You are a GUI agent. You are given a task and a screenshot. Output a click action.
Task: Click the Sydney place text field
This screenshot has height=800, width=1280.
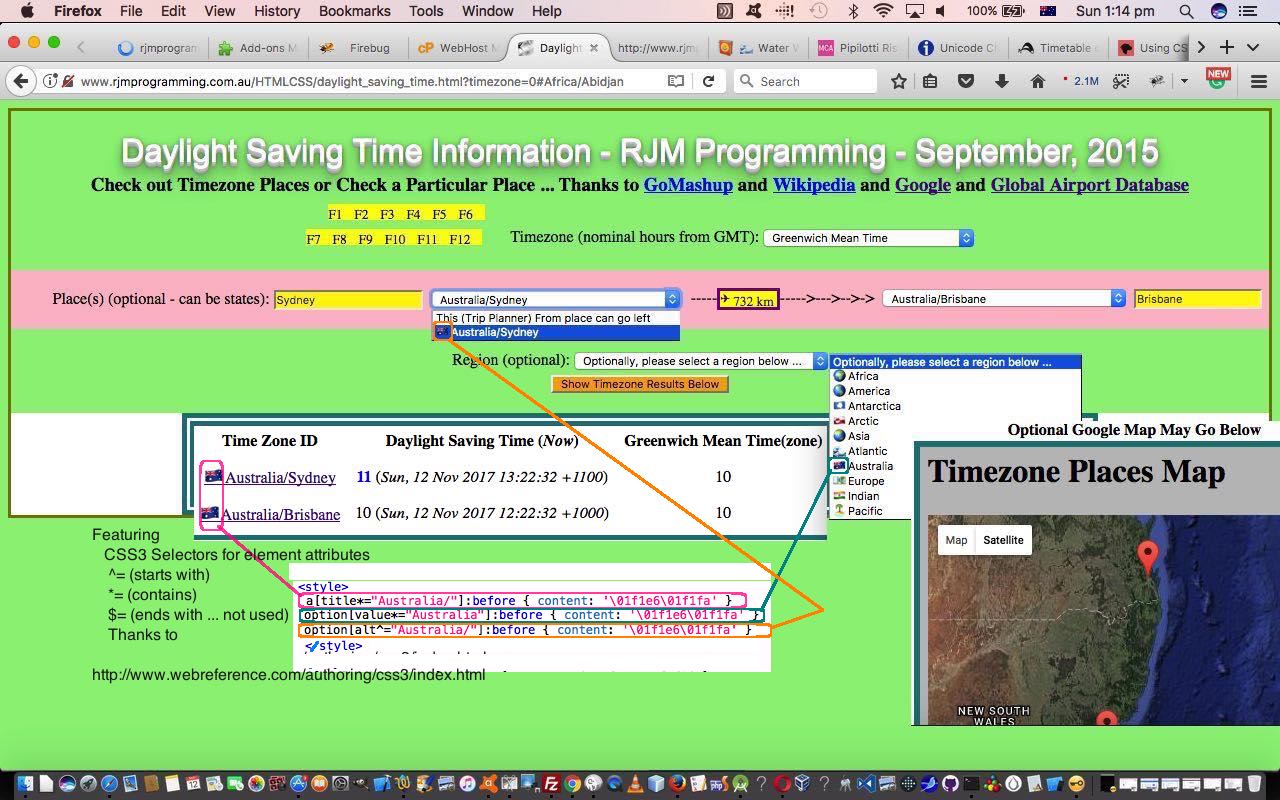tap(348, 300)
